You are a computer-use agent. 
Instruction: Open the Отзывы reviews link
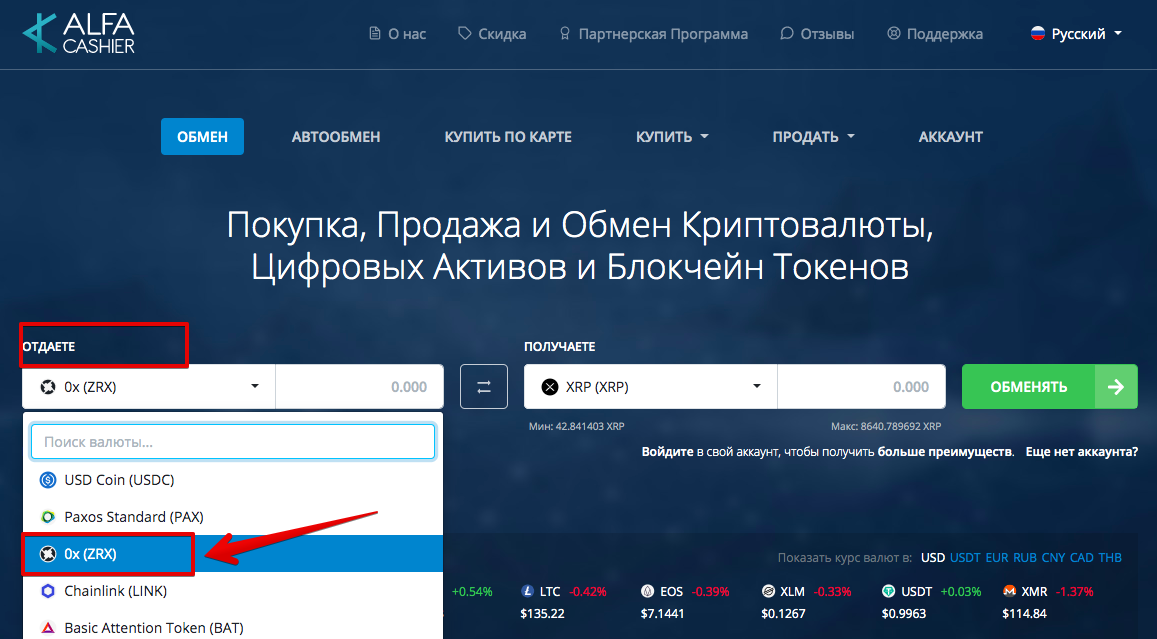click(817, 34)
